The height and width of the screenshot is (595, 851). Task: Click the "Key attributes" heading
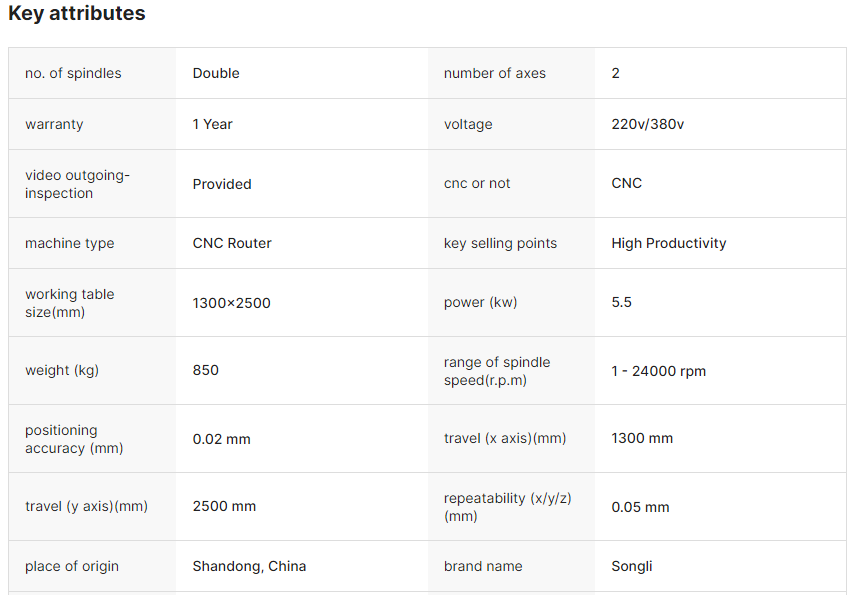[x=77, y=14]
